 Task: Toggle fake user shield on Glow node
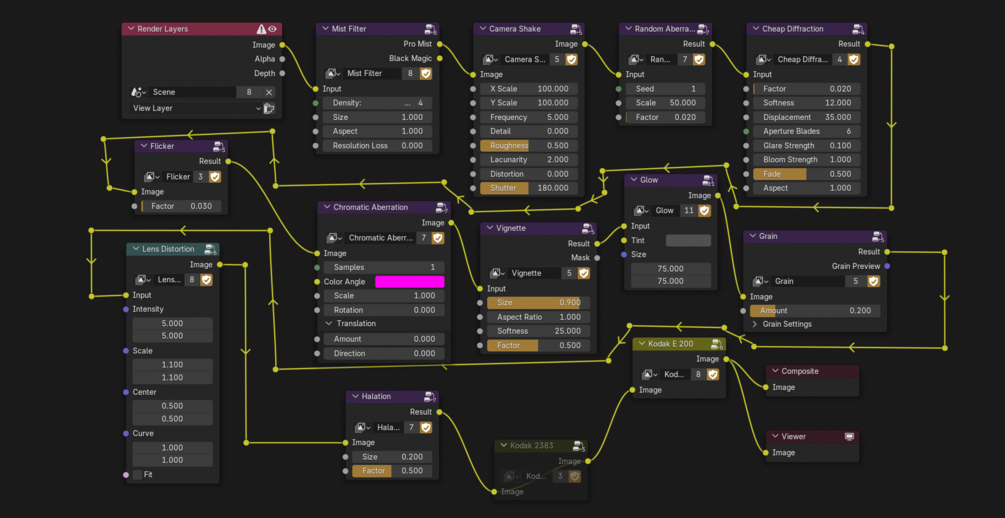pos(704,210)
